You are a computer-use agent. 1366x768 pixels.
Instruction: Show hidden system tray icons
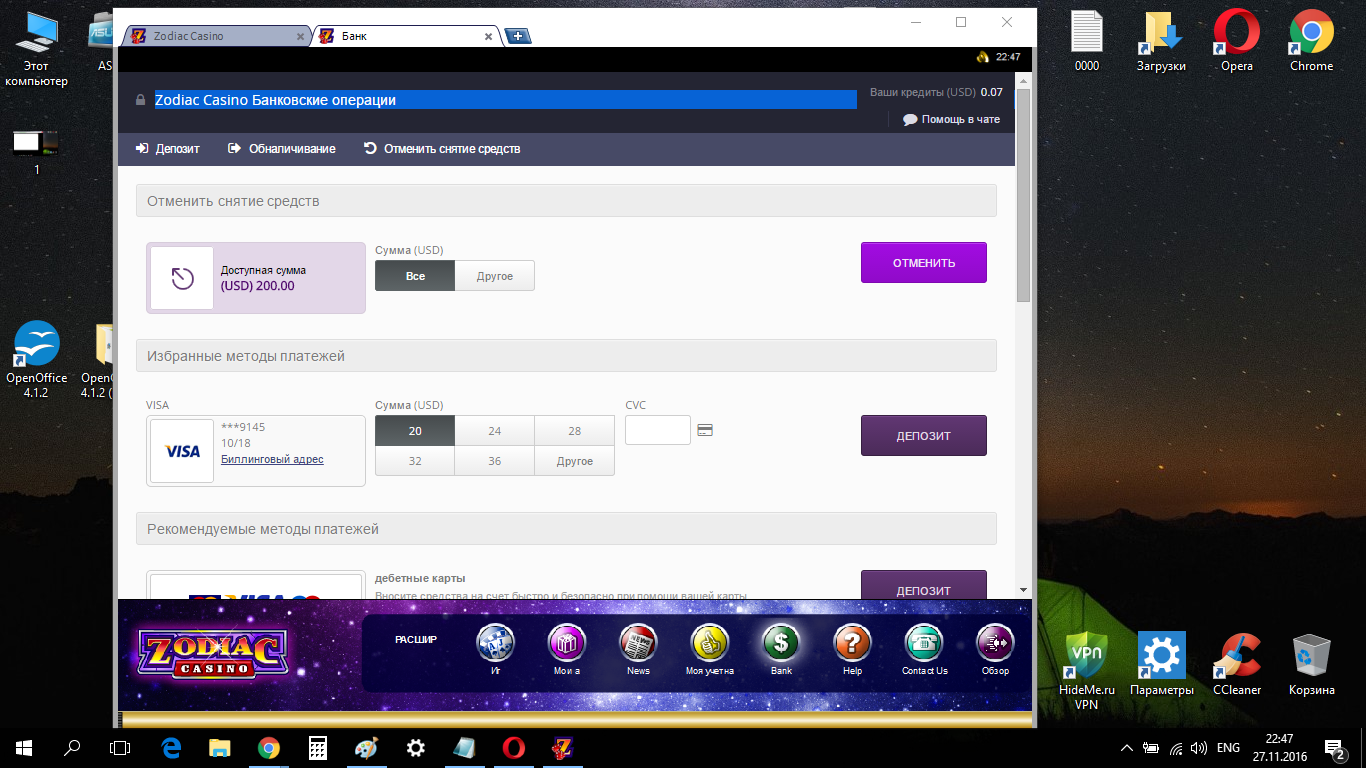(x=1127, y=747)
